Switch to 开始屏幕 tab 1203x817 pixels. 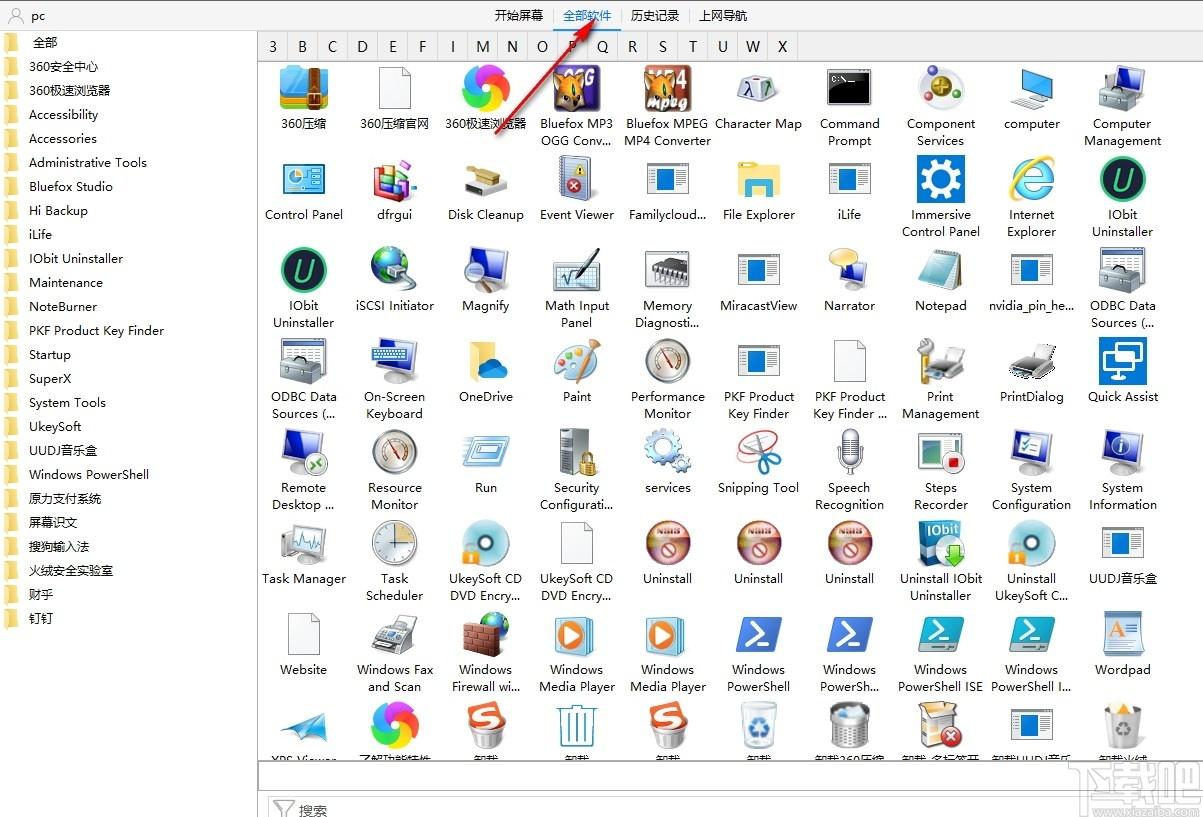[x=519, y=15]
